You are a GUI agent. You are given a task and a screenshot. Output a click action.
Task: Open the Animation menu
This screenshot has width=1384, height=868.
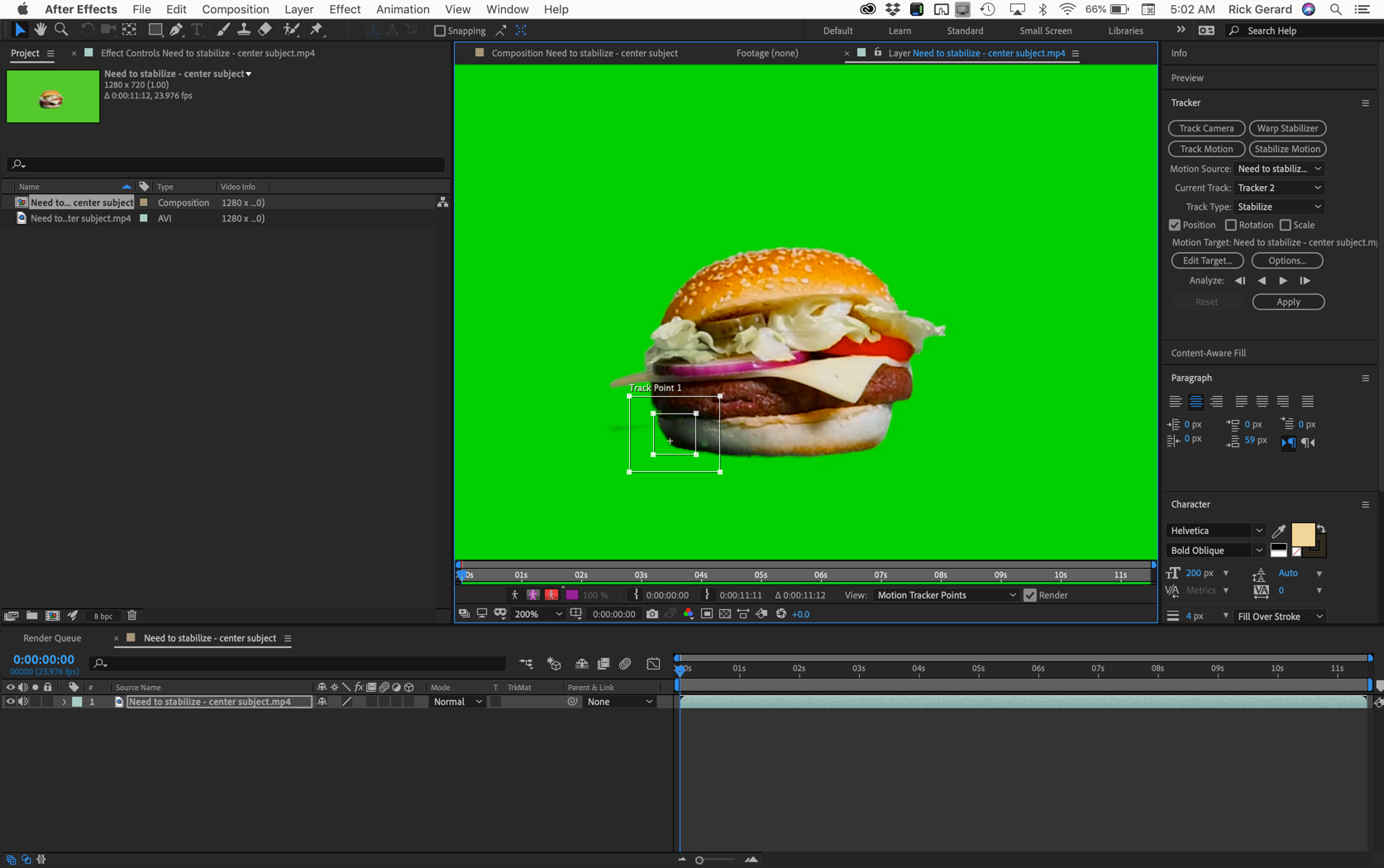click(x=403, y=9)
